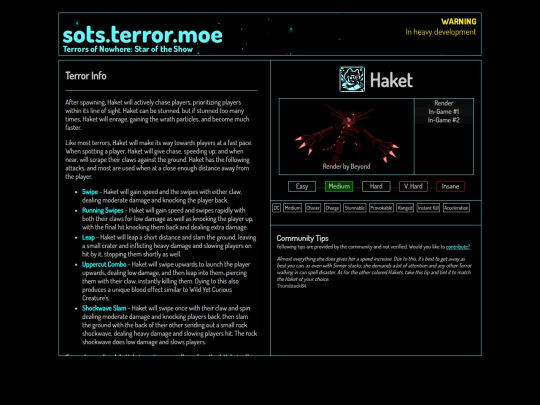This screenshot has width=540, height=405.
Task: Click the Medium tag below difficulties
Action: (292, 208)
